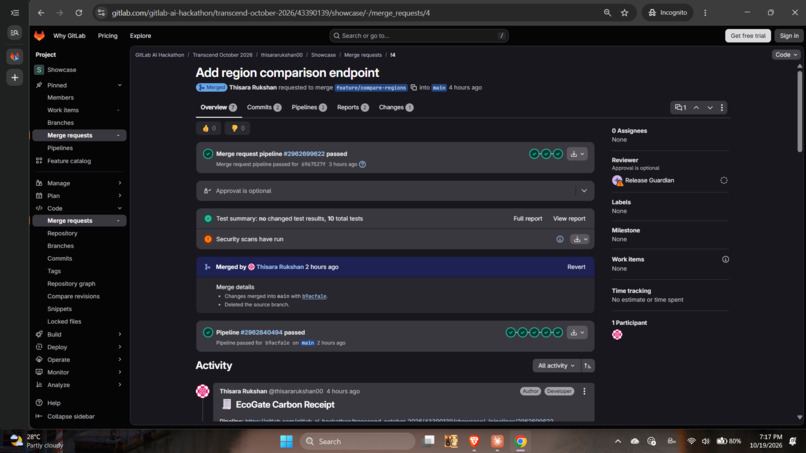
Task: Switch to the Commits tab
Action: (264, 107)
